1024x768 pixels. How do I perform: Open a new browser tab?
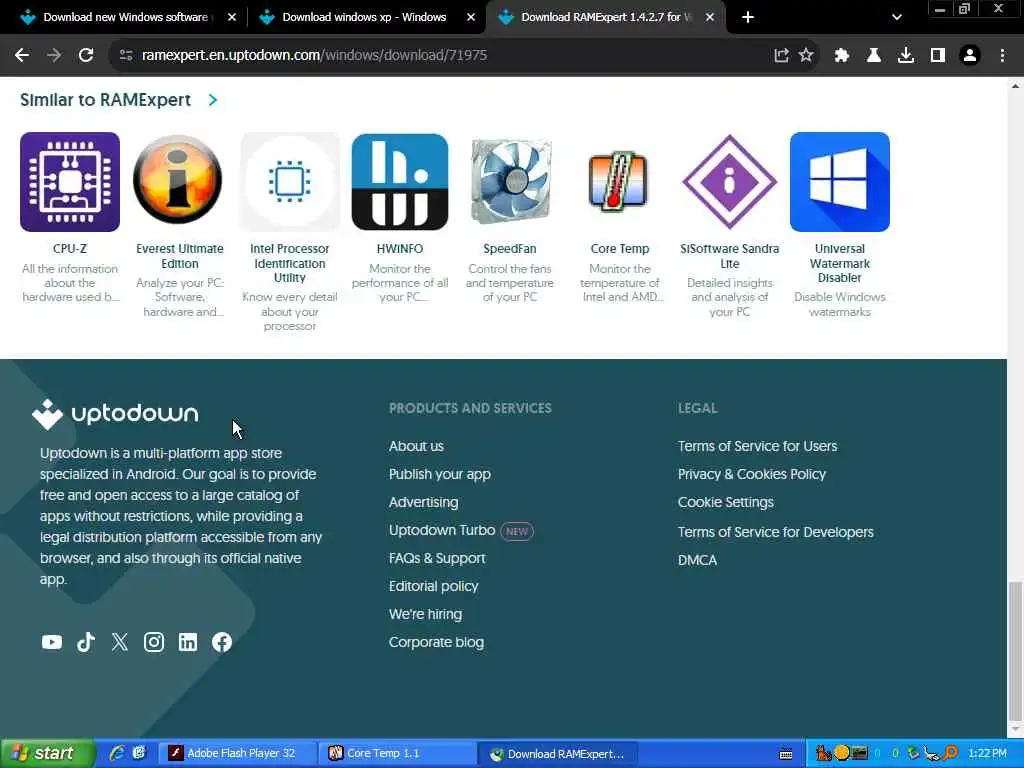click(748, 17)
